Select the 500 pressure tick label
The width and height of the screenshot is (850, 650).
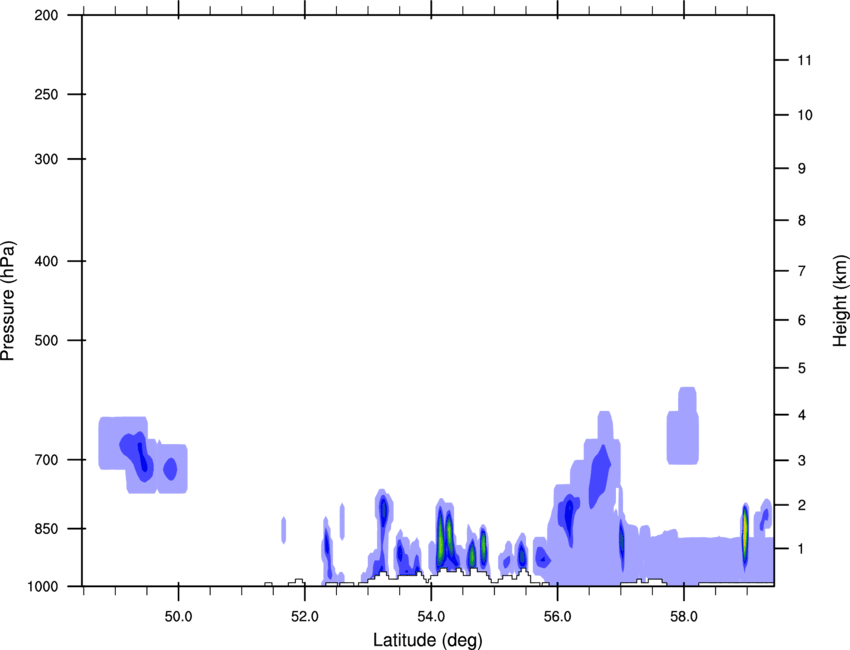click(46, 340)
